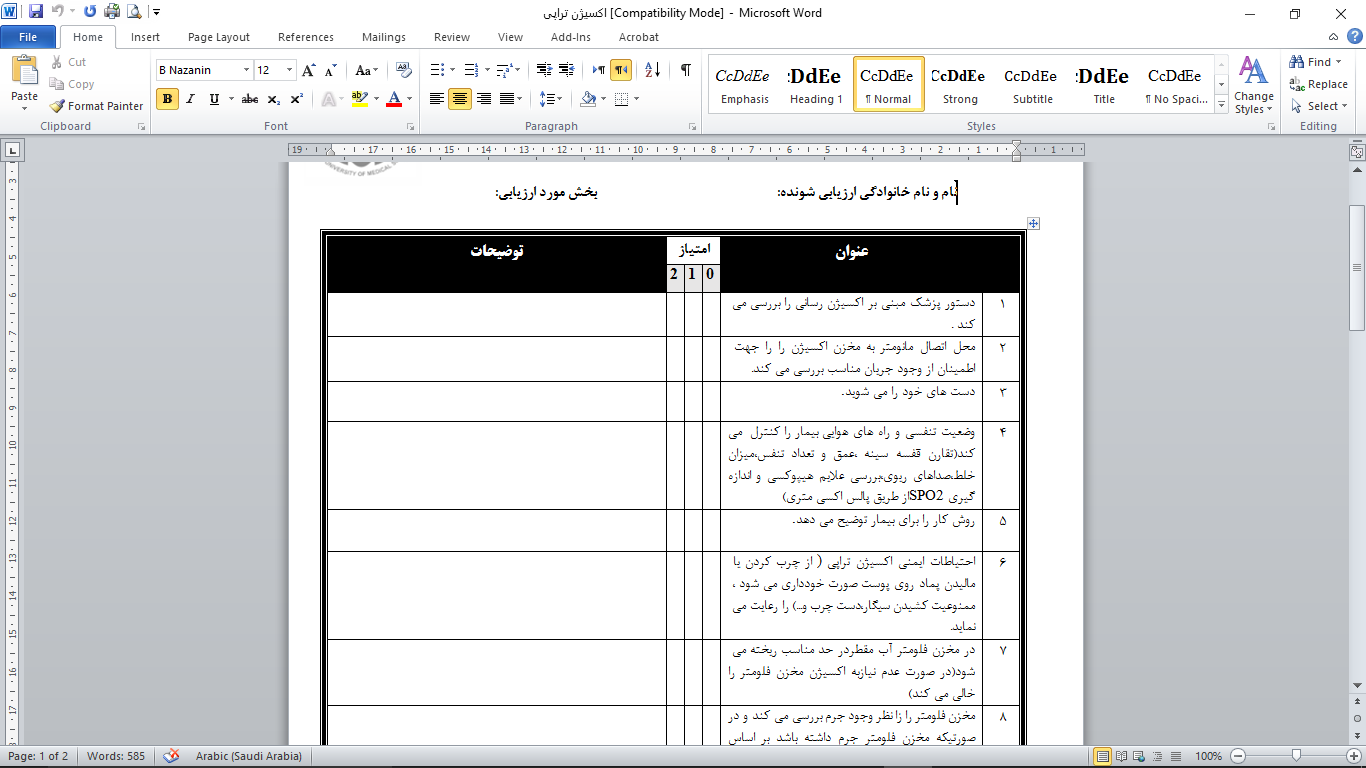
Task: Toggle italic formatting
Action: pyautogui.click(x=190, y=99)
